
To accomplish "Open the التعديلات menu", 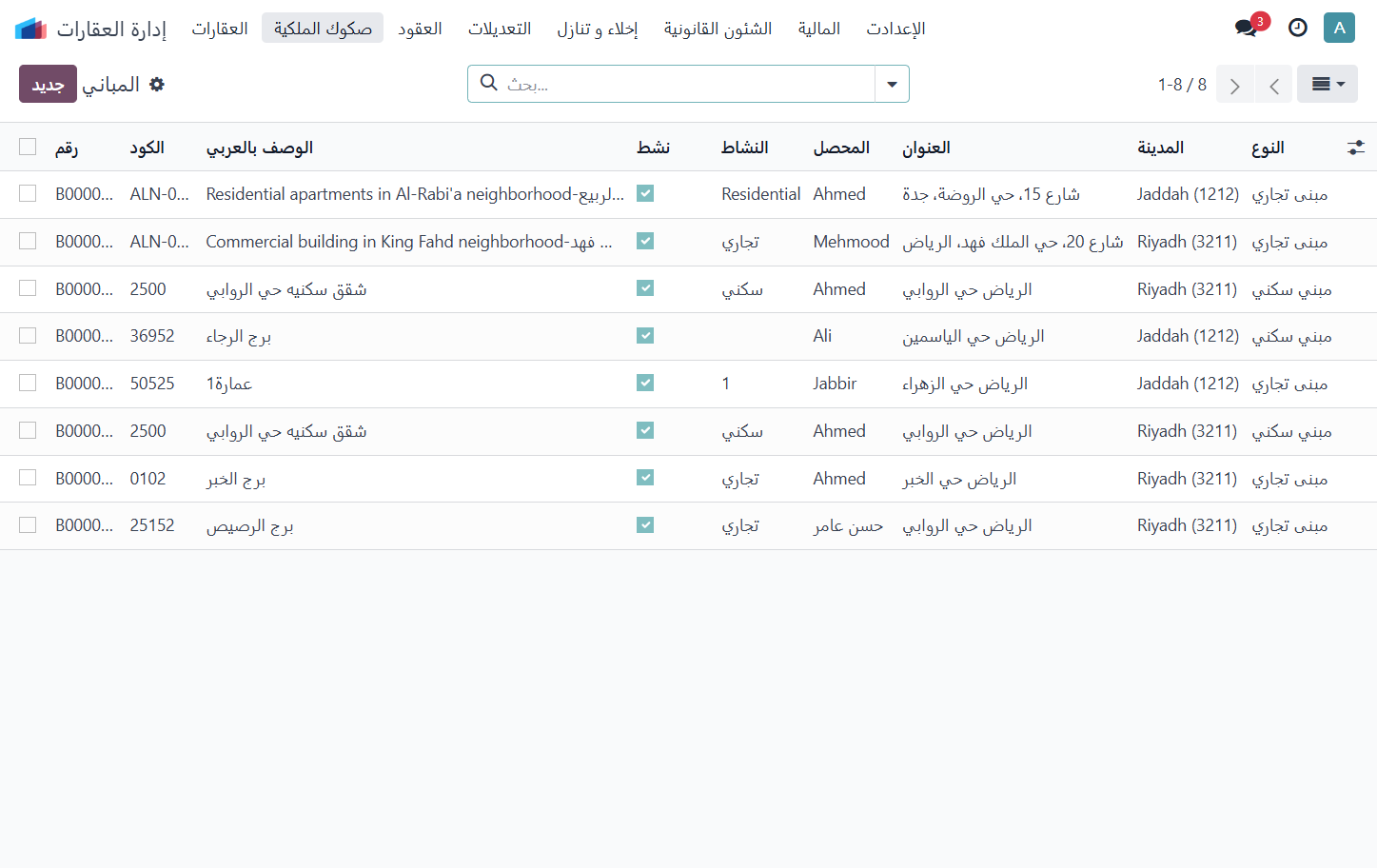I will [500, 29].
